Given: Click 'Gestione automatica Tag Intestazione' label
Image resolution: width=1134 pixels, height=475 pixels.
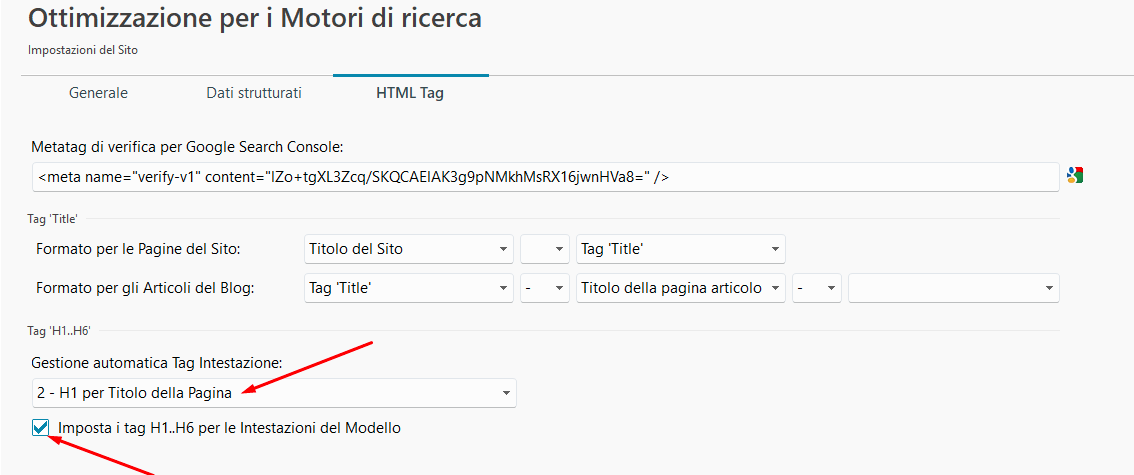Looking at the screenshot, I should [x=157, y=362].
